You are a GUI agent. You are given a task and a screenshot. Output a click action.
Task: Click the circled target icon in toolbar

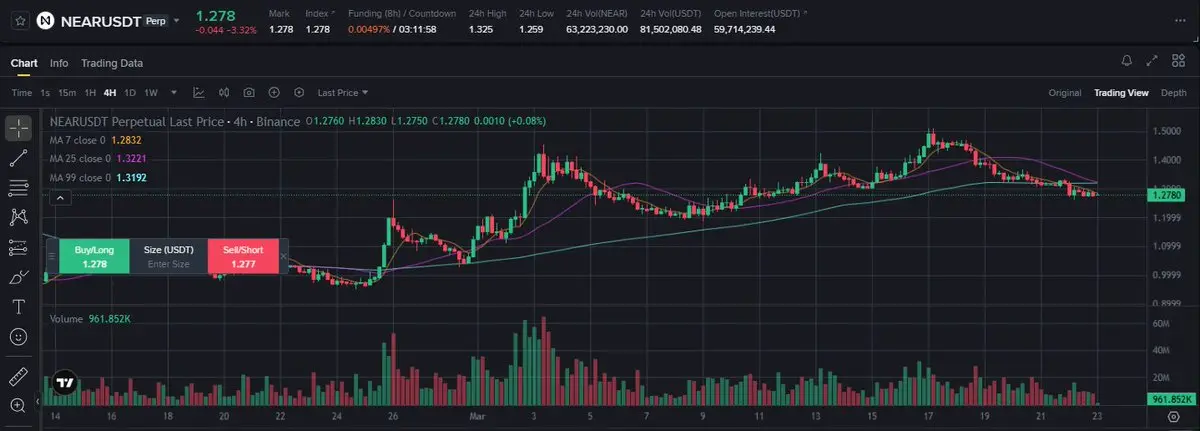pos(298,93)
